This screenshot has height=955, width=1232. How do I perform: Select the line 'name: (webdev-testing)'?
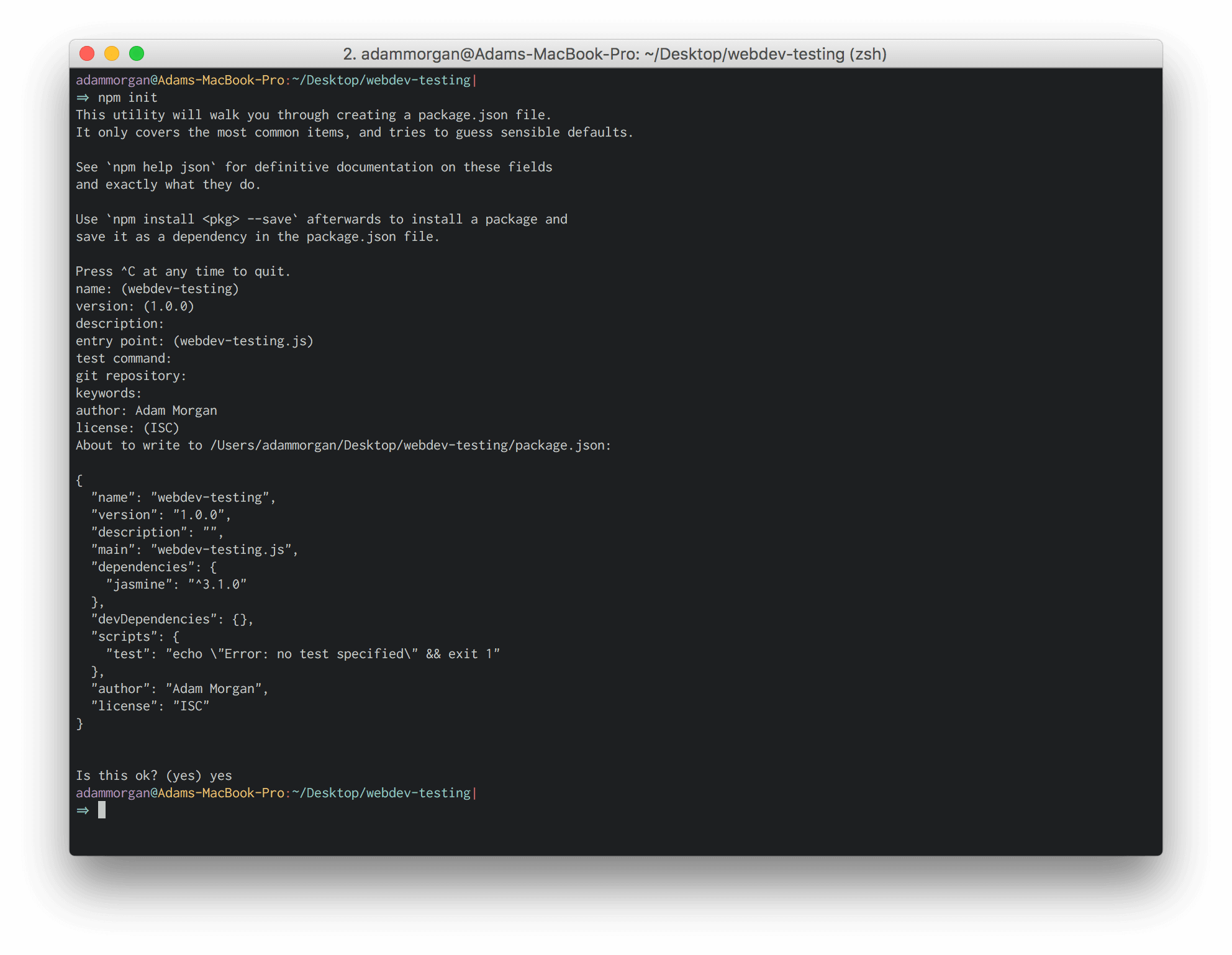(x=157, y=289)
